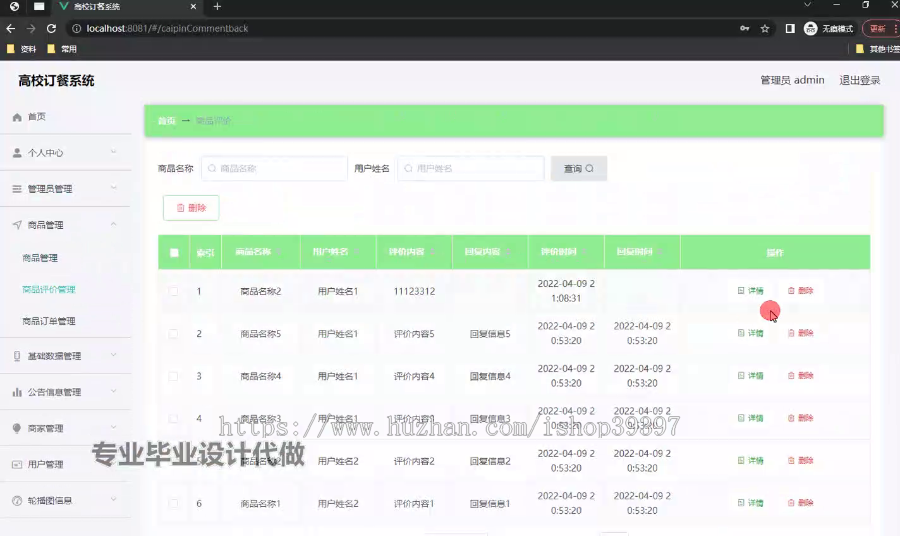Expand 管理员管理 submenu chevron
The height and width of the screenshot is (536, 900).
113,188
